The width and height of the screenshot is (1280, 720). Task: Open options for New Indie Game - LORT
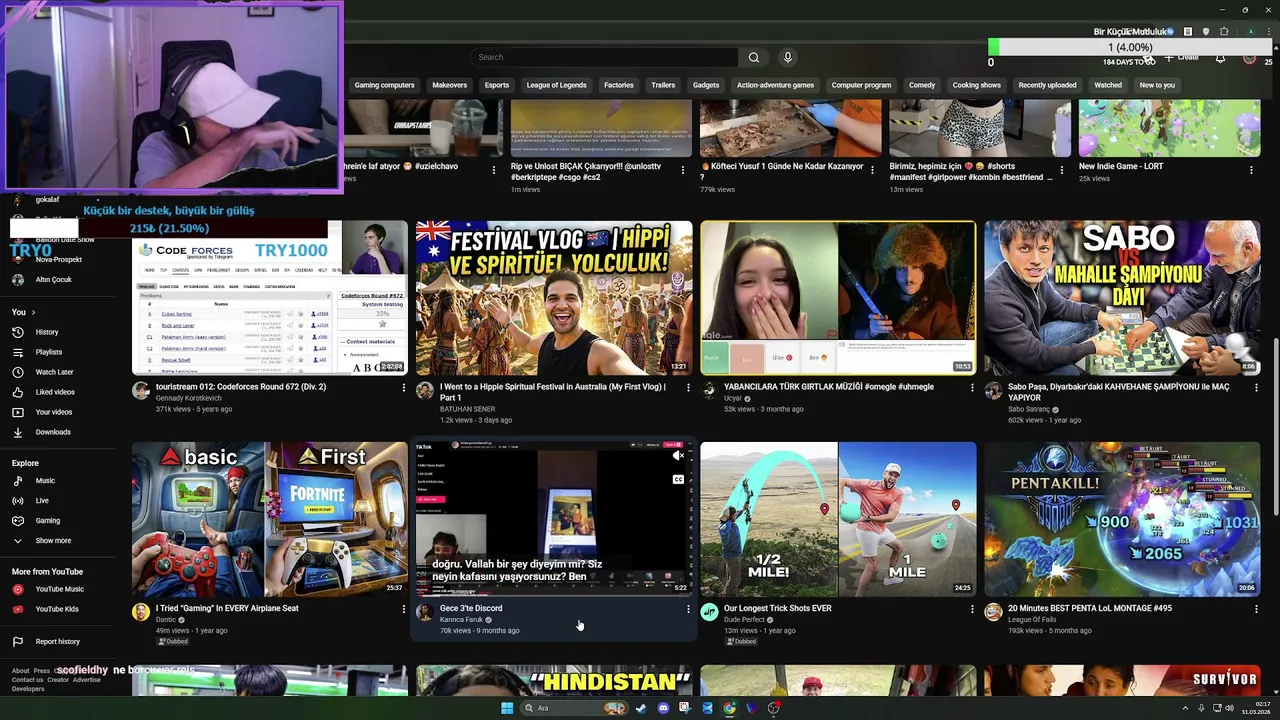click(x=1251, y=170)
